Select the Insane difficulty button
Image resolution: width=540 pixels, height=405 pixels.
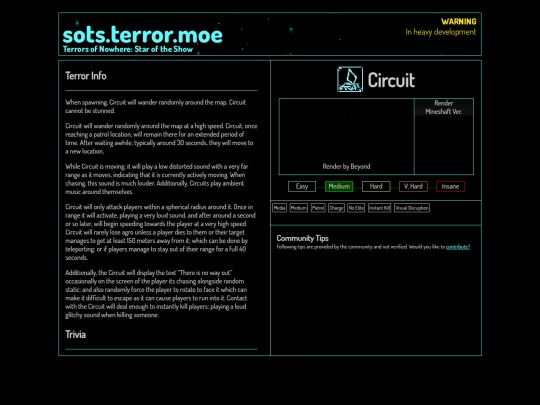point(450,186)
